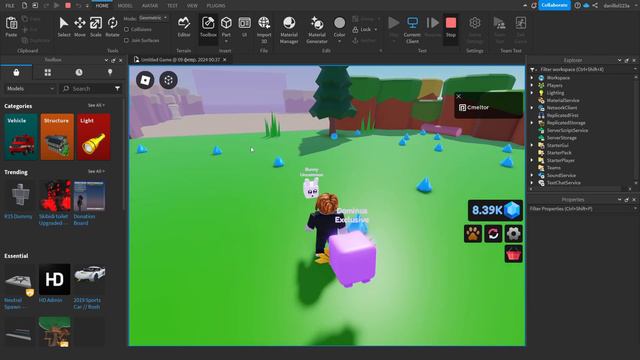Toggle the Join Surfaces checkbox
The width and height of the screenshot is (640, 360).
click(127, 40)
